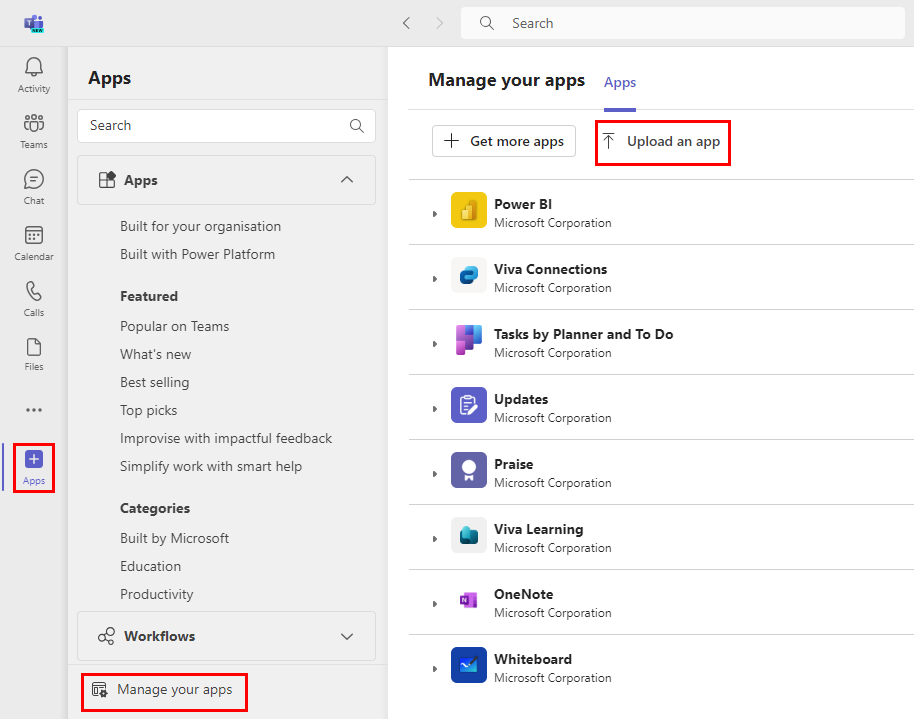Open the Education category
This screenshot has height=719, width=914.
(x=150, y=566)
